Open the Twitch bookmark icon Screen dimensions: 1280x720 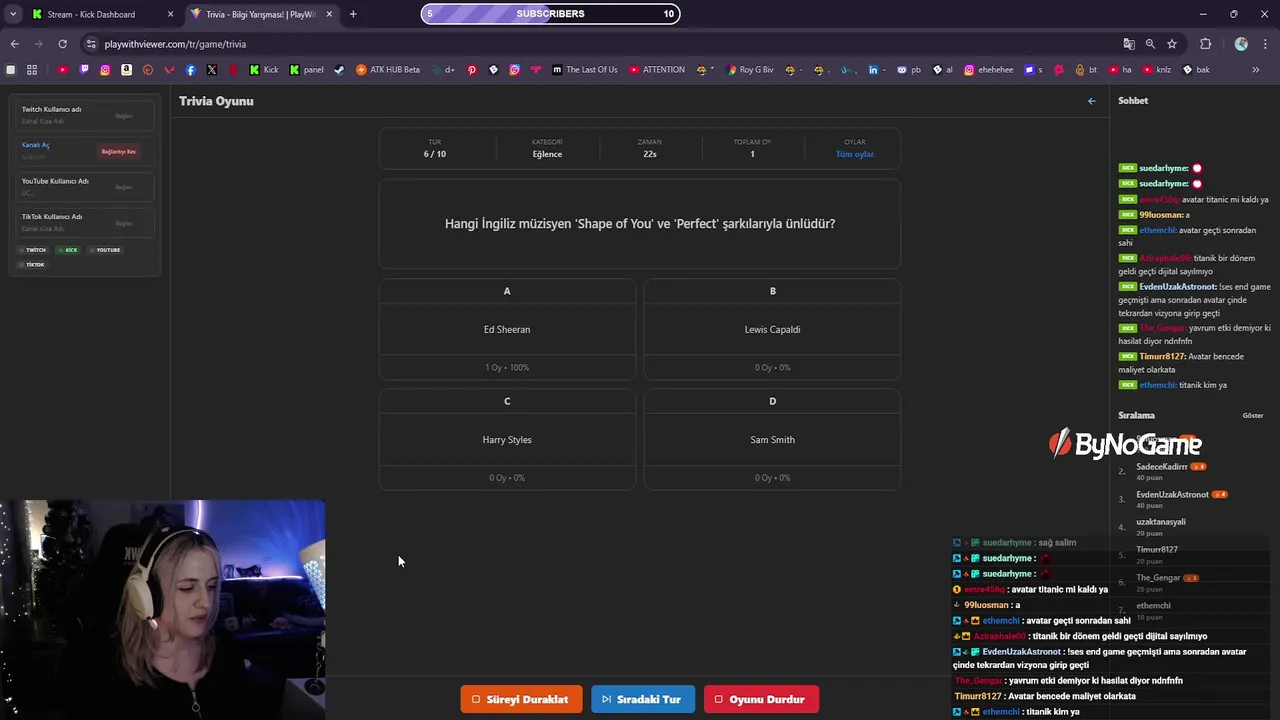(84, 70)
